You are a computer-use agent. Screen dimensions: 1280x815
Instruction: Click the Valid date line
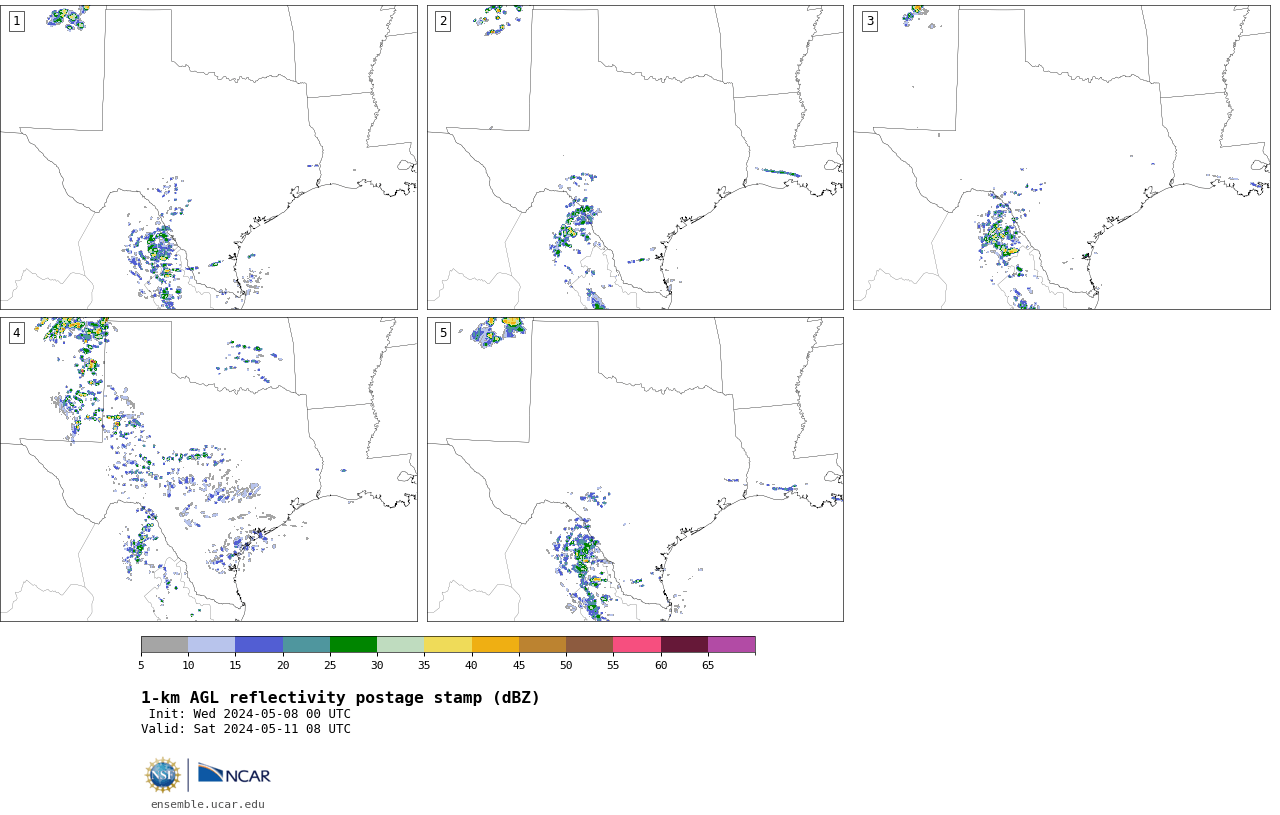(x=246, y=729)
